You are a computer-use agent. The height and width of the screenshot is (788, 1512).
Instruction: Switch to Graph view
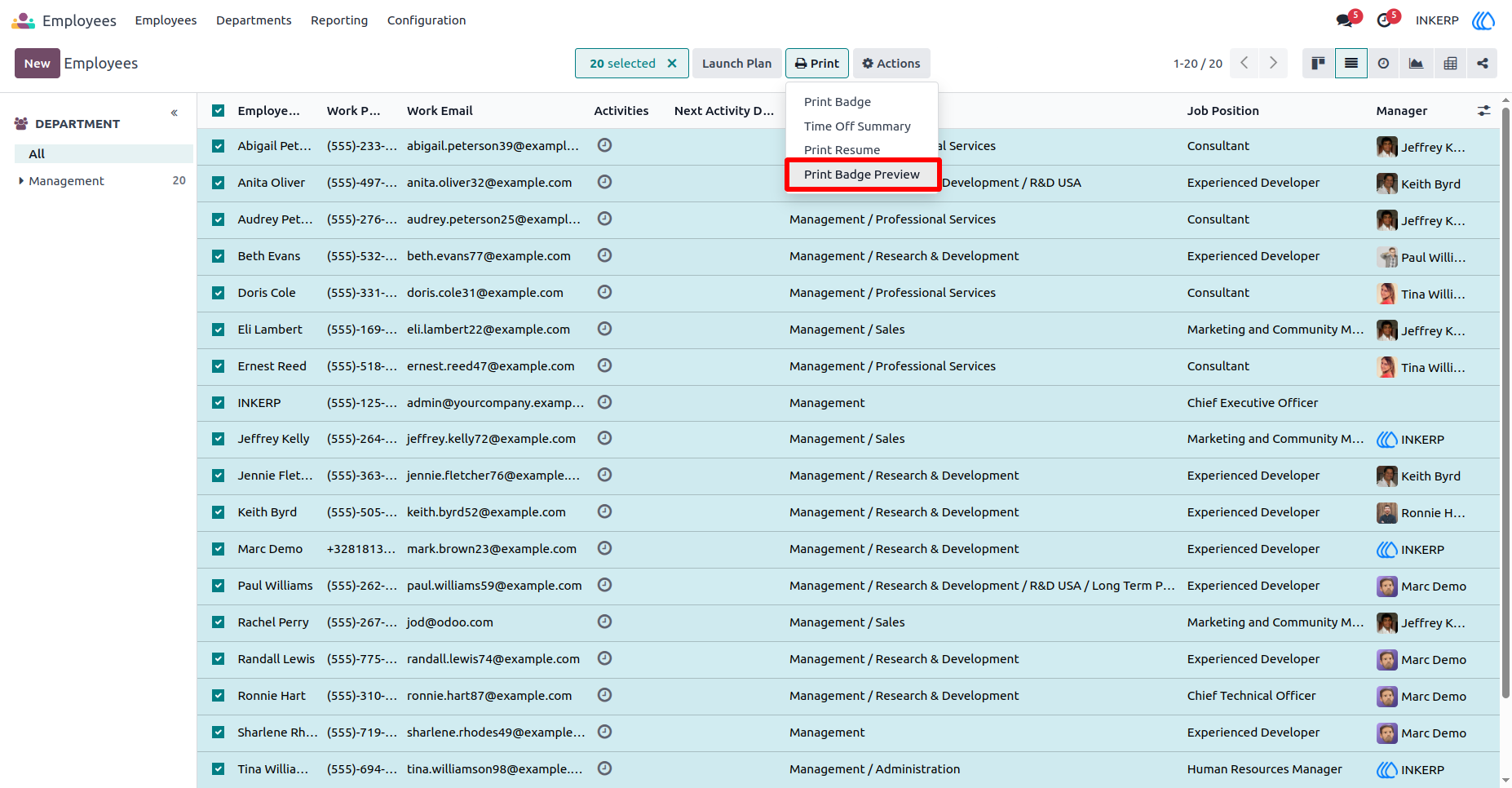1417,64
